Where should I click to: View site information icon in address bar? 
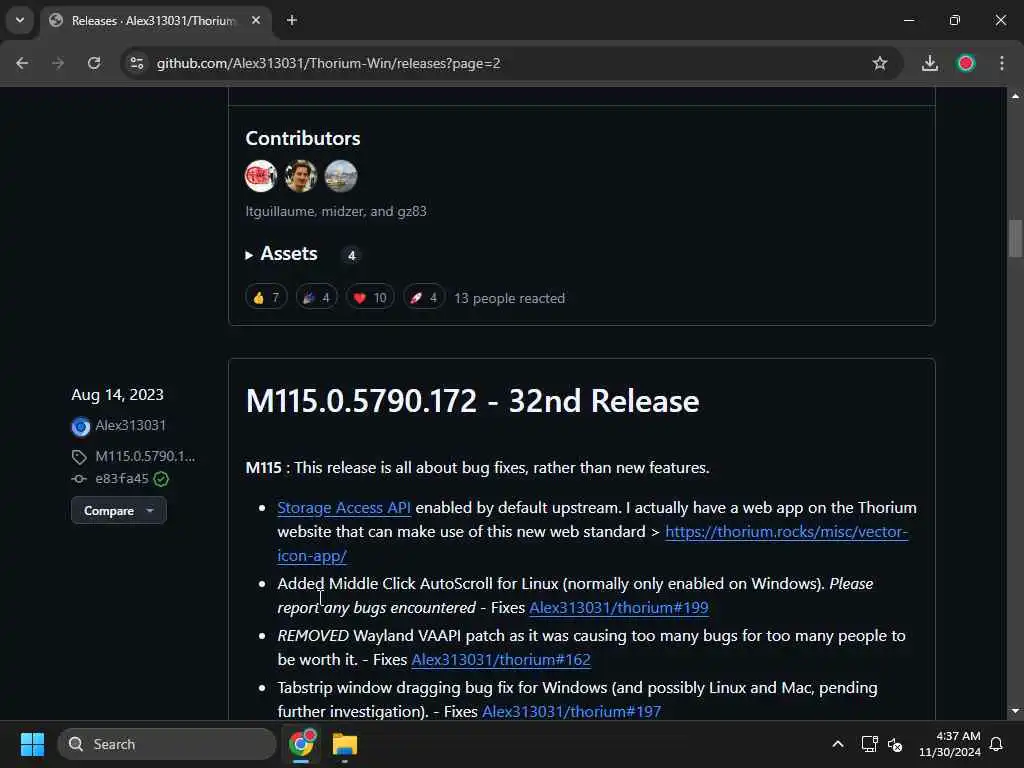pyautogui.click(x=137, y=63)
